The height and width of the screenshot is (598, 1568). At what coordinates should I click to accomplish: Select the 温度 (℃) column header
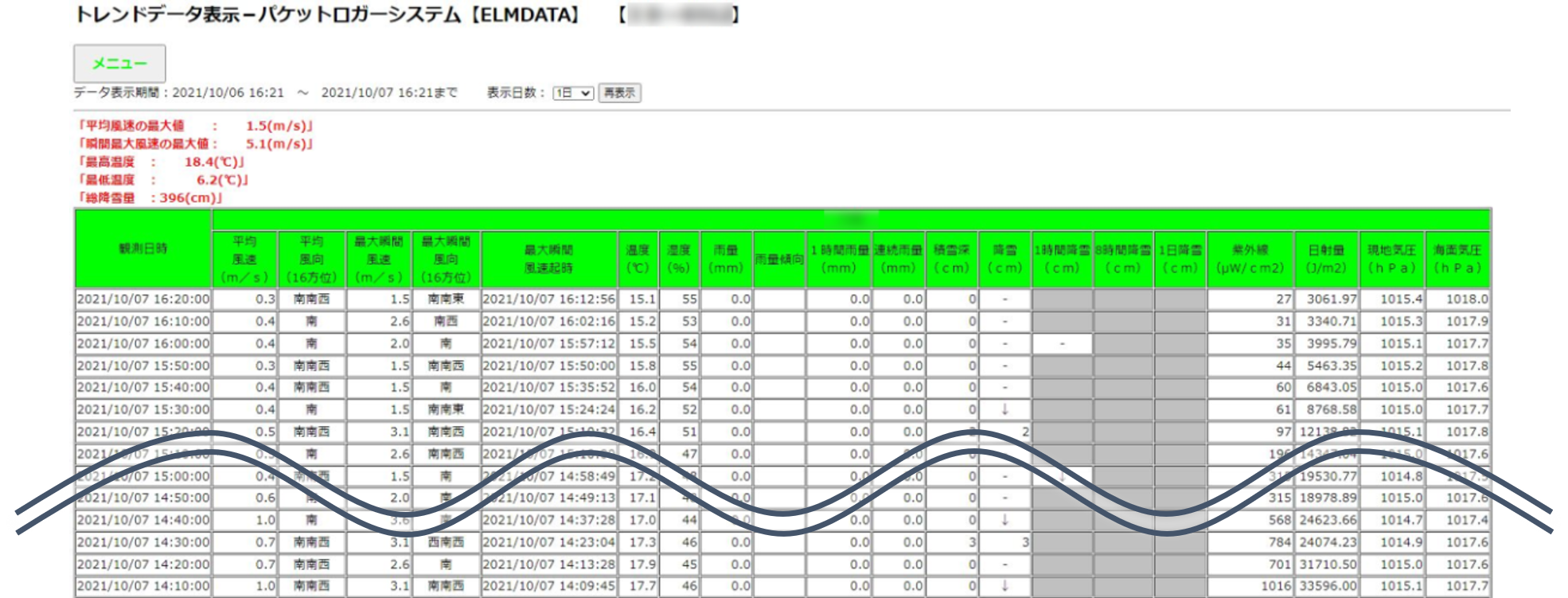[x=638, y=260]
